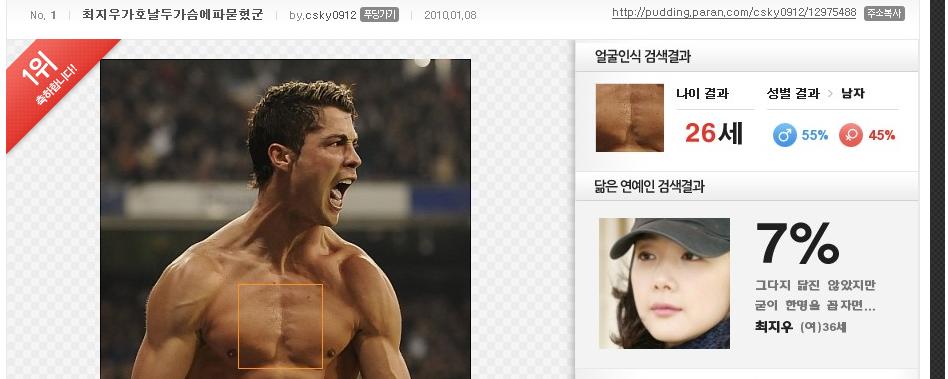Viewport: 948px width, 379px height.
Task: Click the 푸딩가기 badge next to csky0912
Action: [379, 15]
